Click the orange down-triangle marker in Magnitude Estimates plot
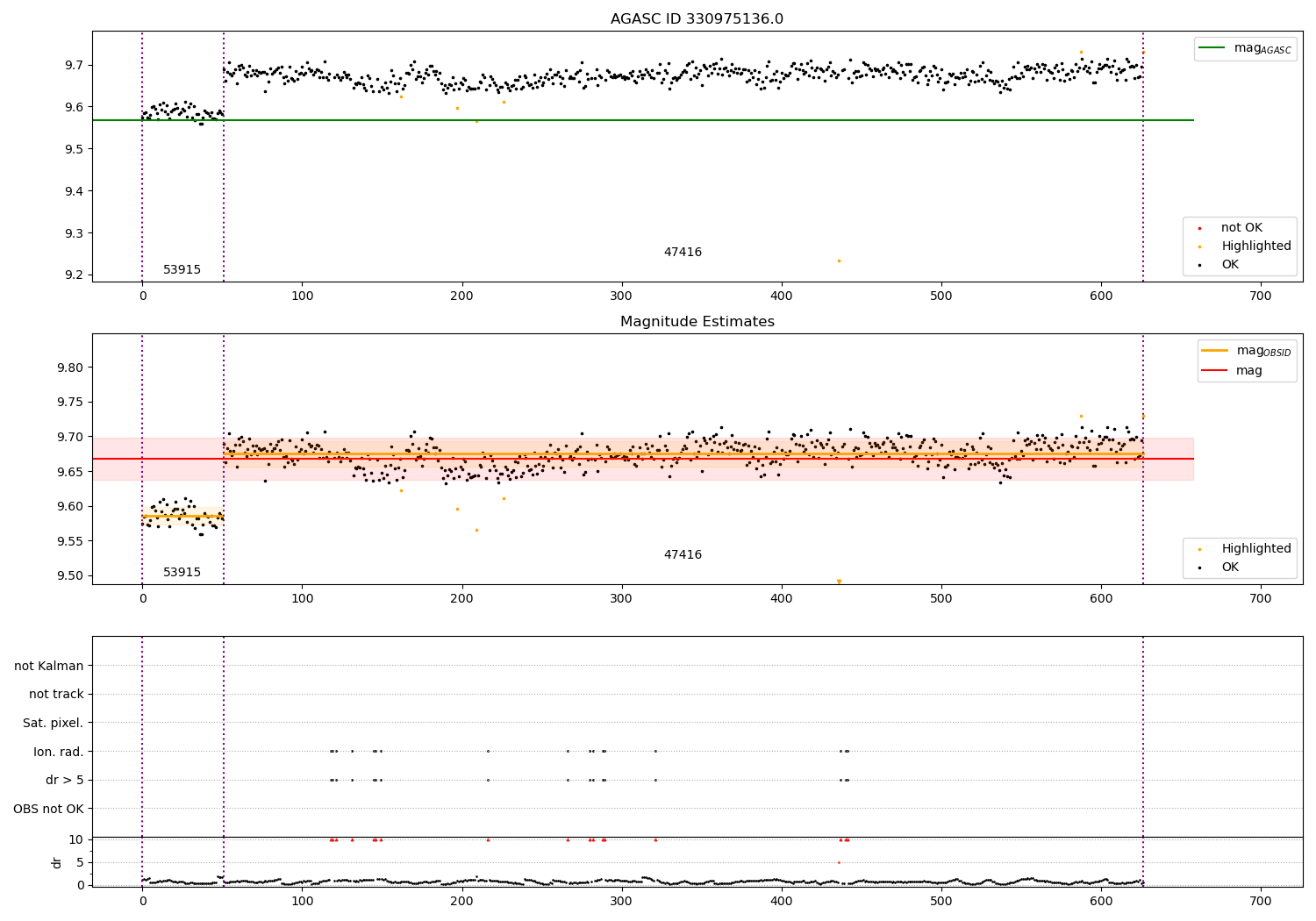 [839, 582]
